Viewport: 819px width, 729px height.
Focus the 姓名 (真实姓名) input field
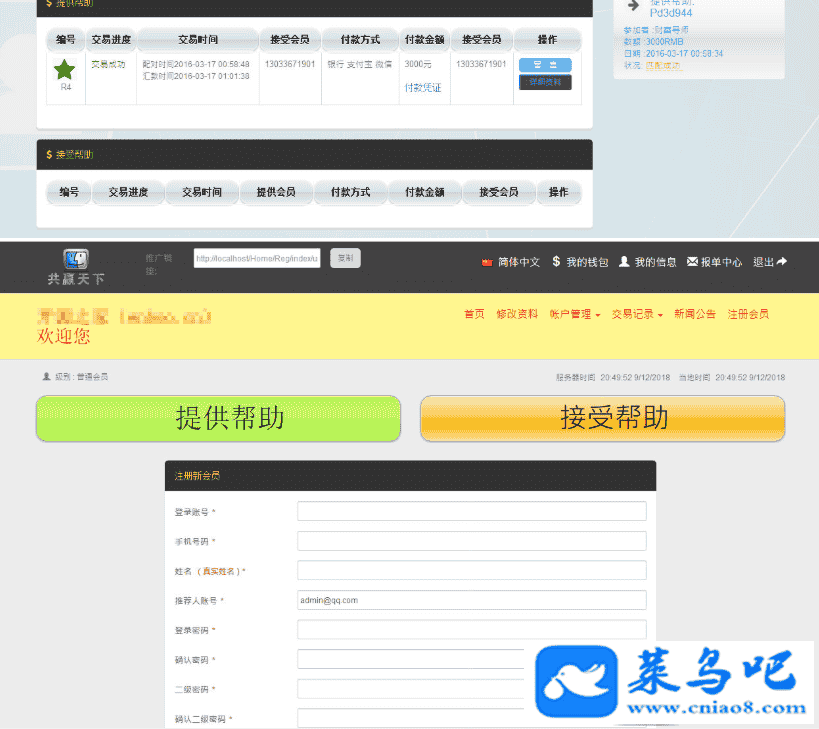coord(472,570)
